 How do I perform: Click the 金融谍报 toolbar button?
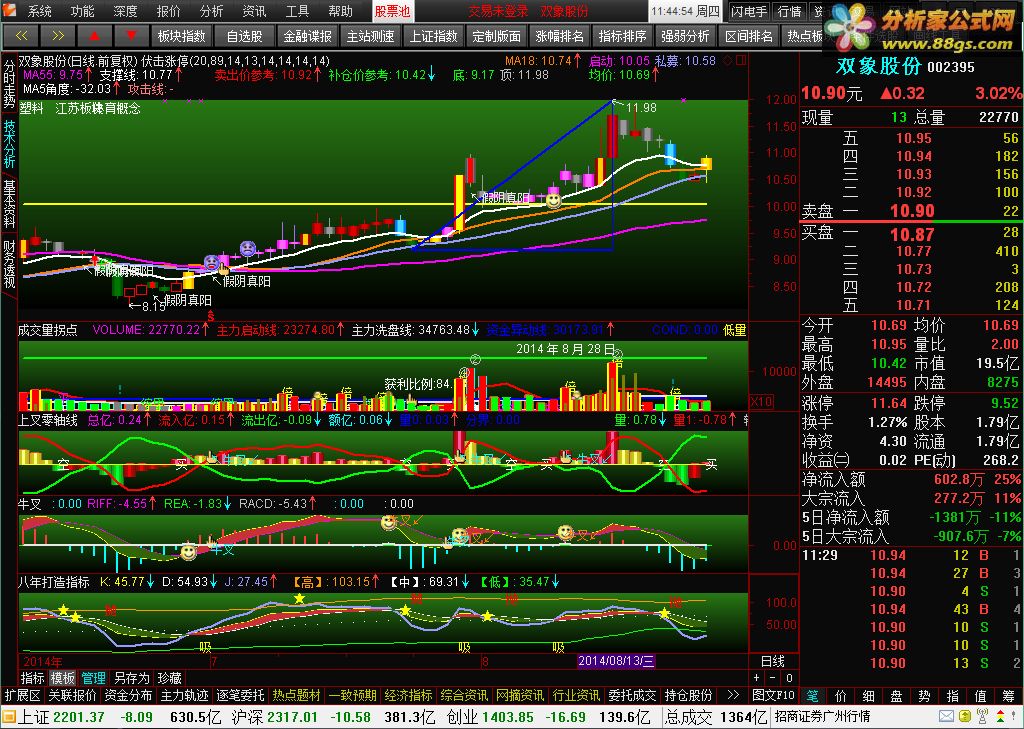(x=308, y=36)
